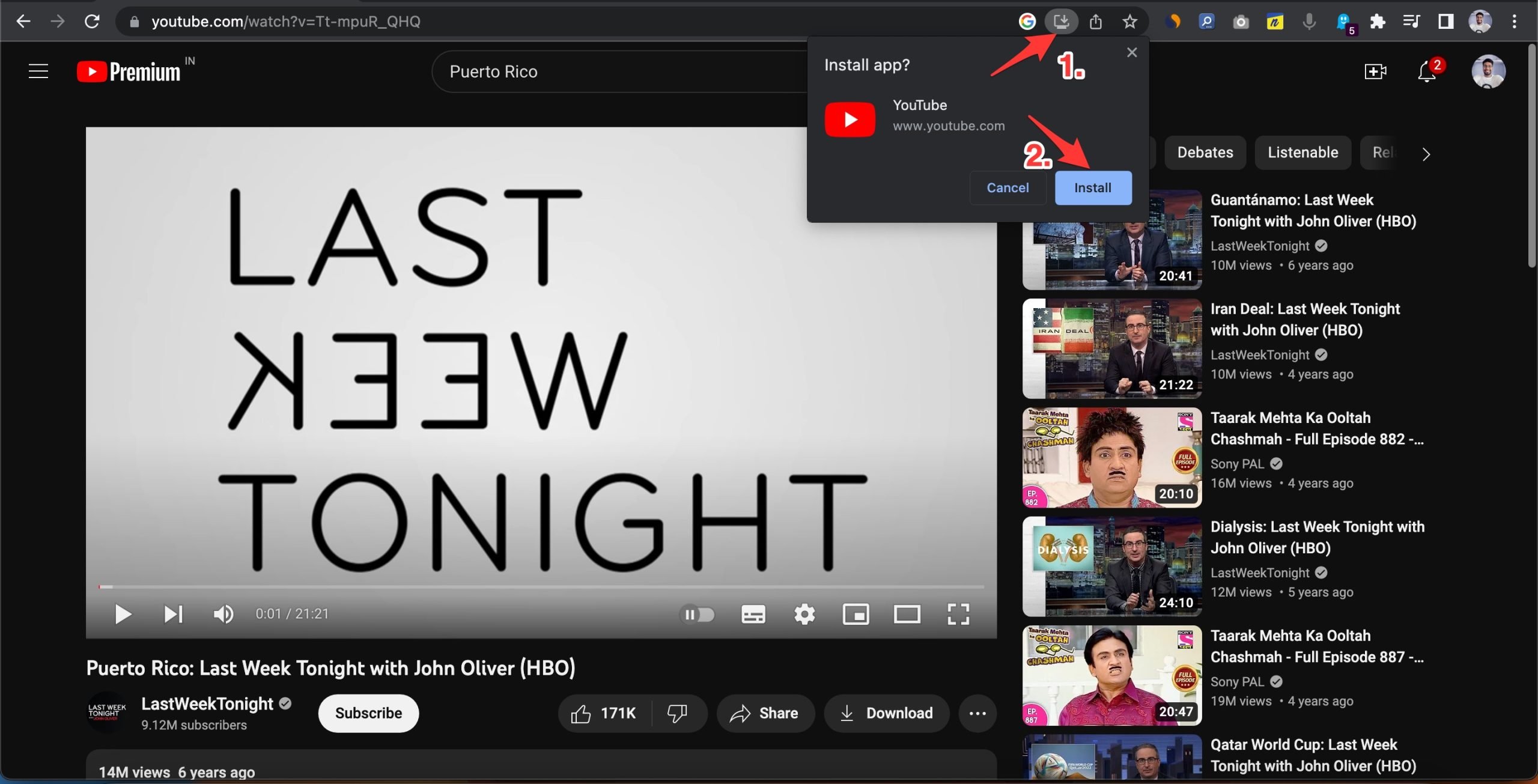Open Qatar World Cup video title

(x=1313, y=755)
